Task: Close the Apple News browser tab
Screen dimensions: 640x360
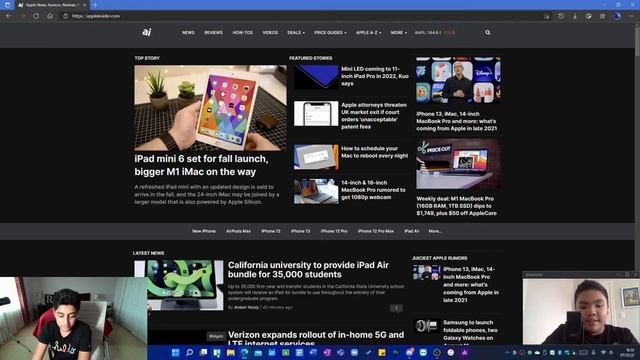Action: (84, 5)
